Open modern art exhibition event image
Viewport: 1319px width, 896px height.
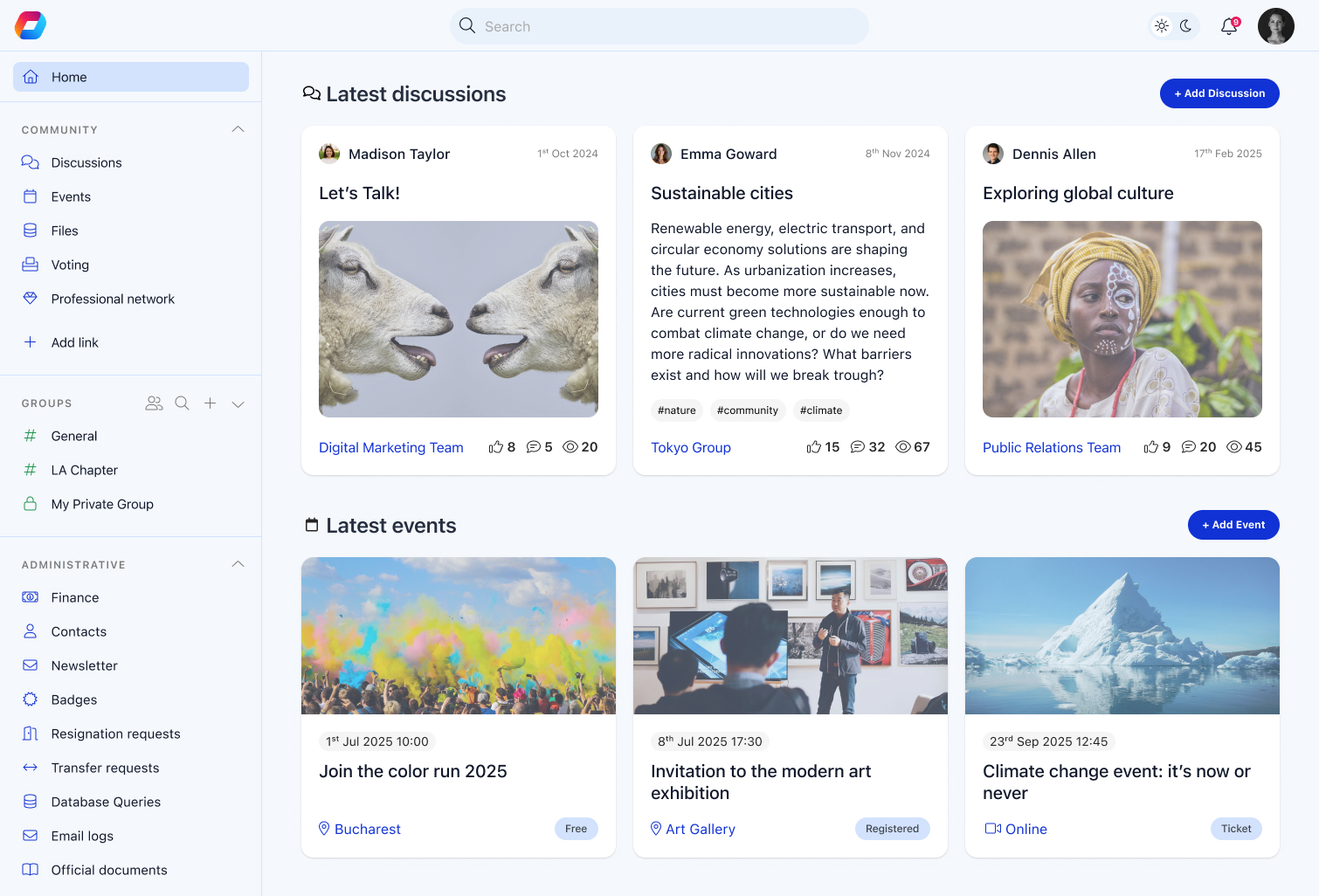(791, 636)
